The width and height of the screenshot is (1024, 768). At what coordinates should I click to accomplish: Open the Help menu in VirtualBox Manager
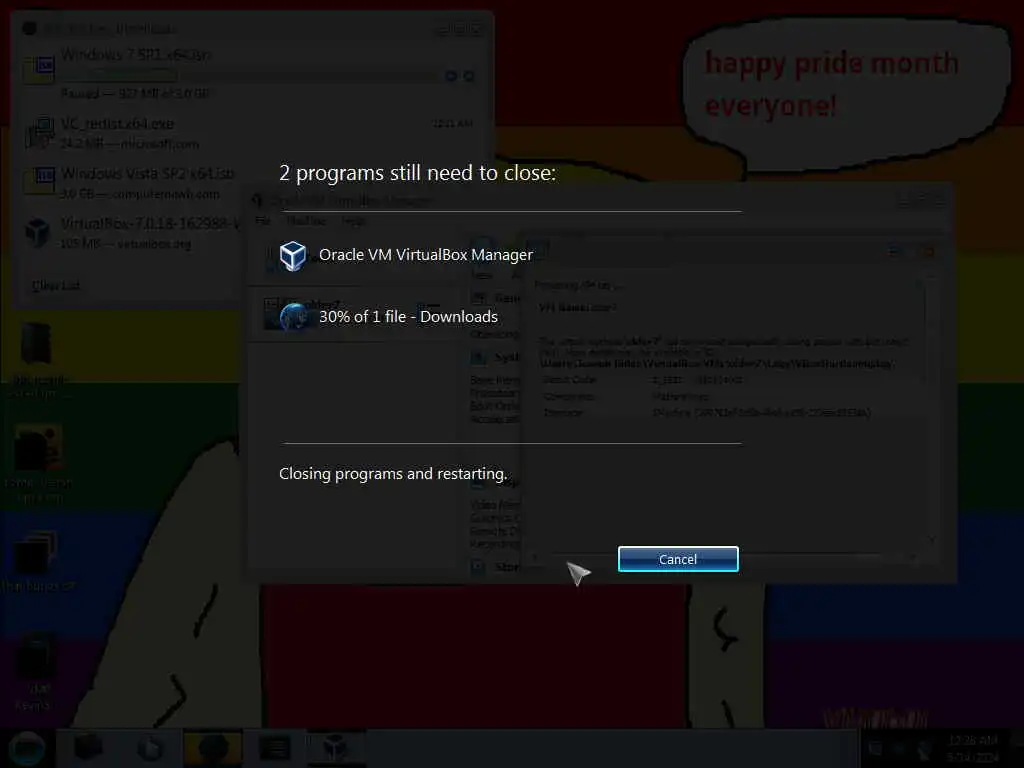353,221
